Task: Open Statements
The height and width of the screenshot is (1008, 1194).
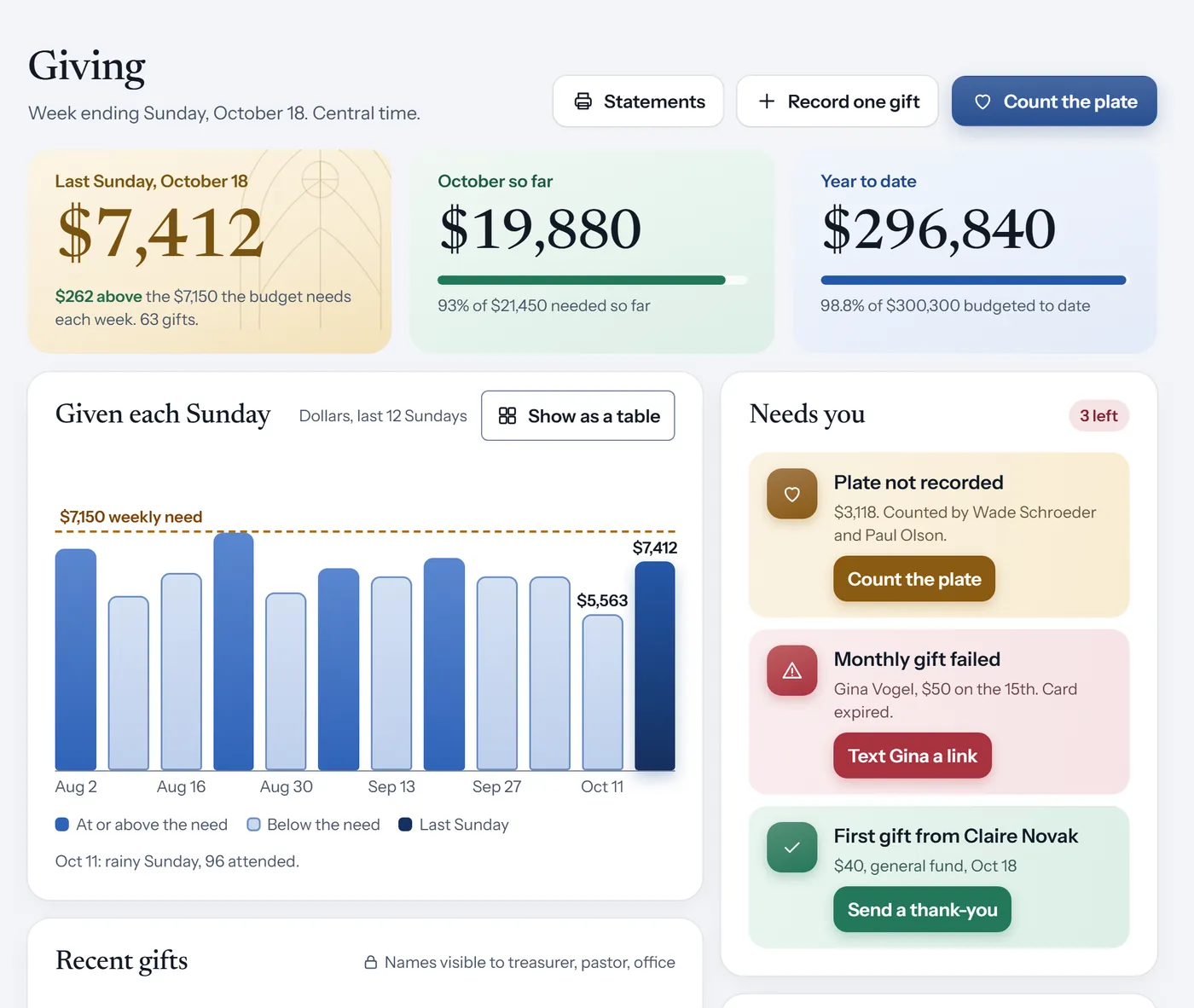Action: 638,101
